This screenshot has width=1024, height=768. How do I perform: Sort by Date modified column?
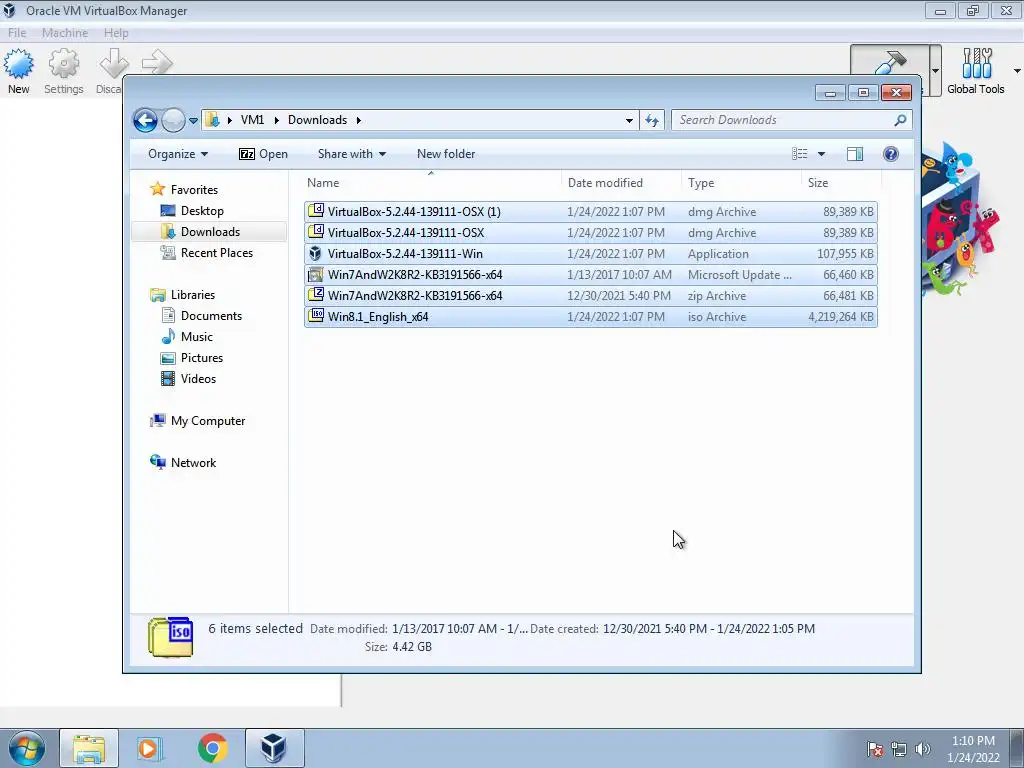621,183
